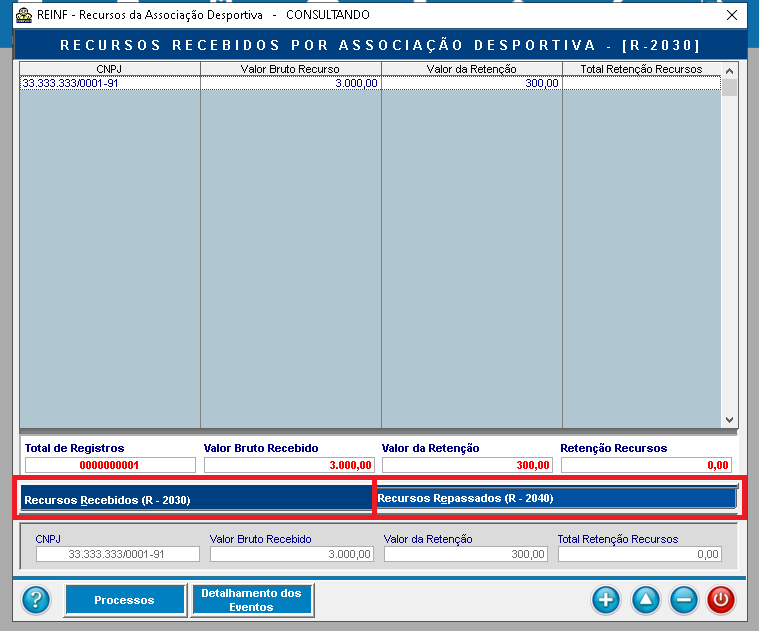Click the up-arrow triangle round icon
Viewport: 759px width, 631px height.
point(646,600)
